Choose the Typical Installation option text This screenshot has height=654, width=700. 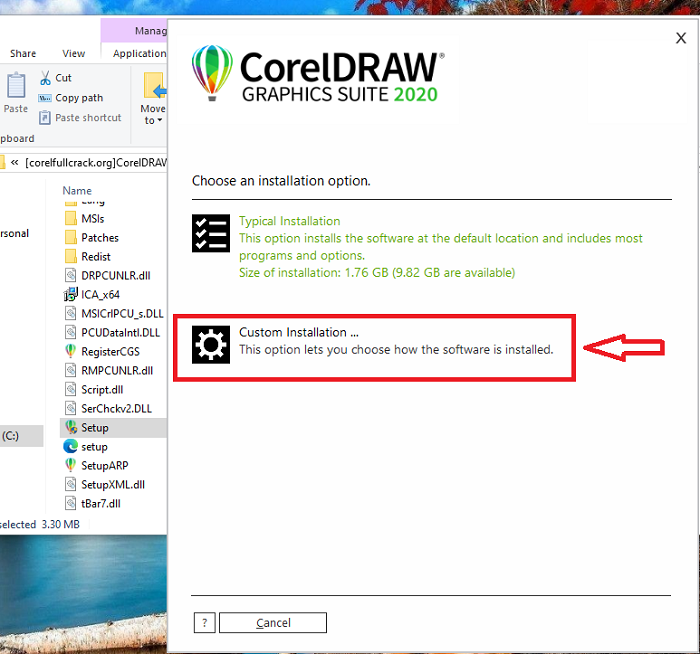click(x=290, y=221)
